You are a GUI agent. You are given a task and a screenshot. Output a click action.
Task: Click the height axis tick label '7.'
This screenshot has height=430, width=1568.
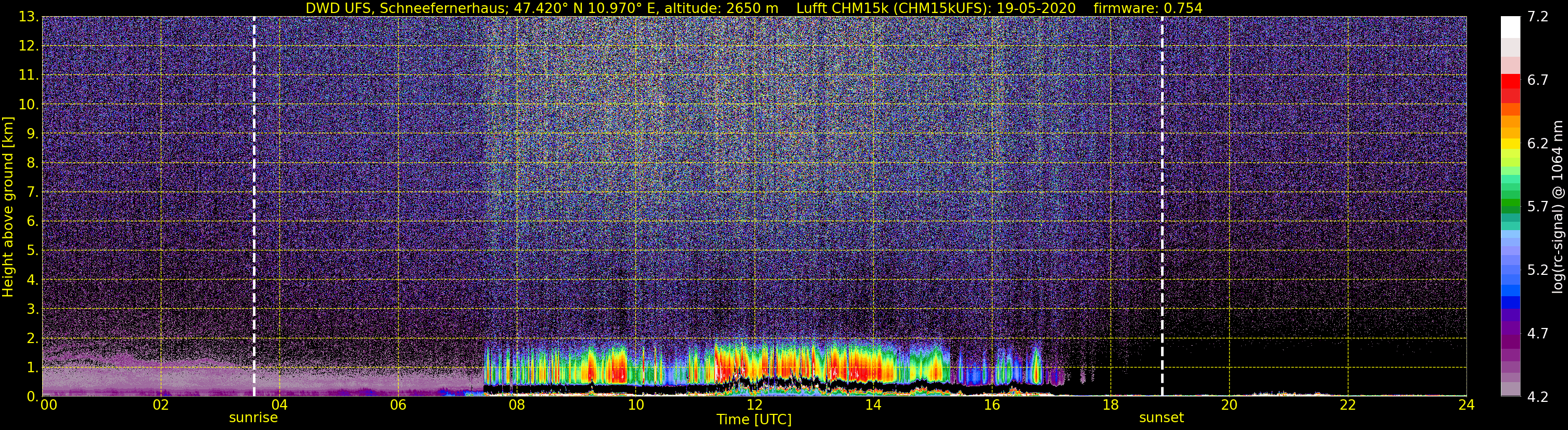point(33,193)
